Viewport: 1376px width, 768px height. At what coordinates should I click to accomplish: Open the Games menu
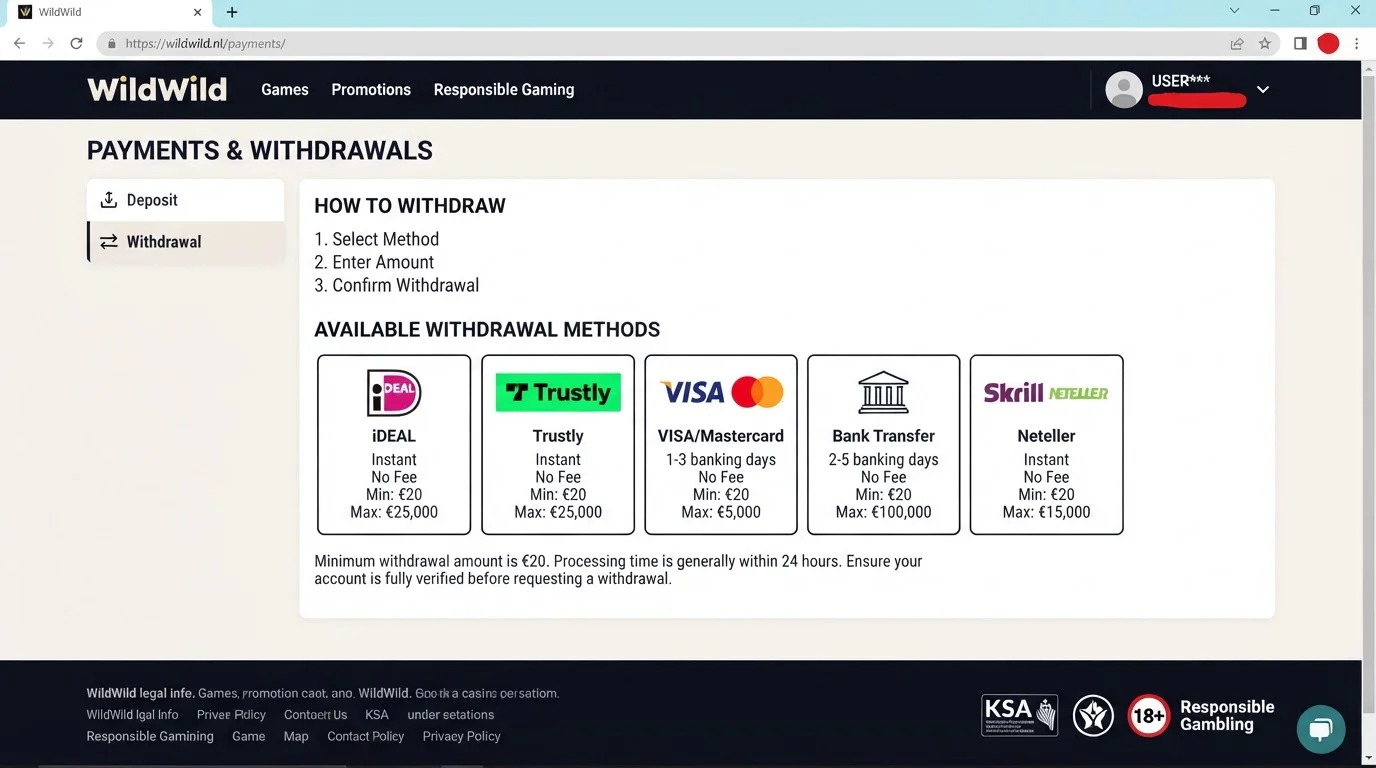[285, 89]
